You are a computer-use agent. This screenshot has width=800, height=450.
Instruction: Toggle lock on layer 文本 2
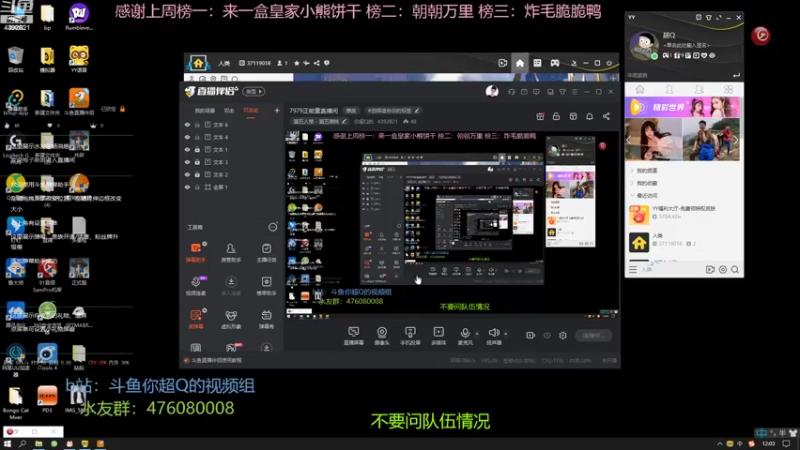tap(197, 174)
